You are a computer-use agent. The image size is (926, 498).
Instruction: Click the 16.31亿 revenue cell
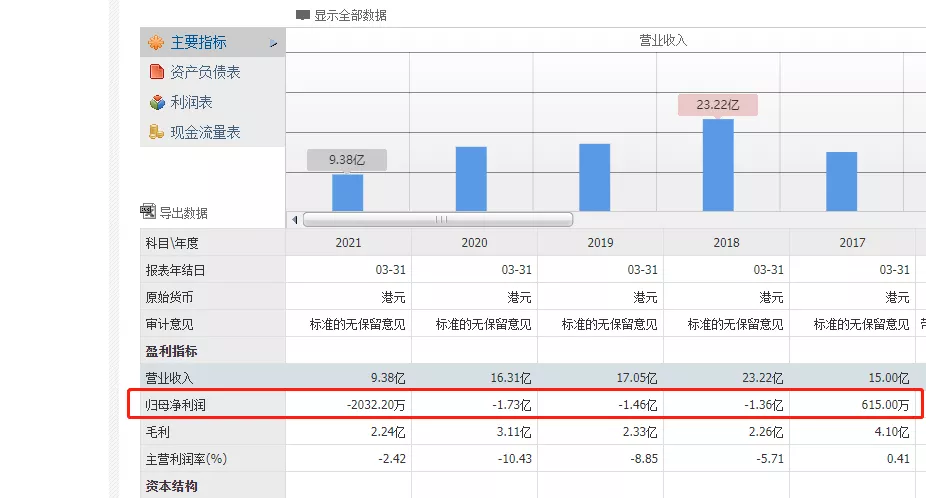(474, 378)
